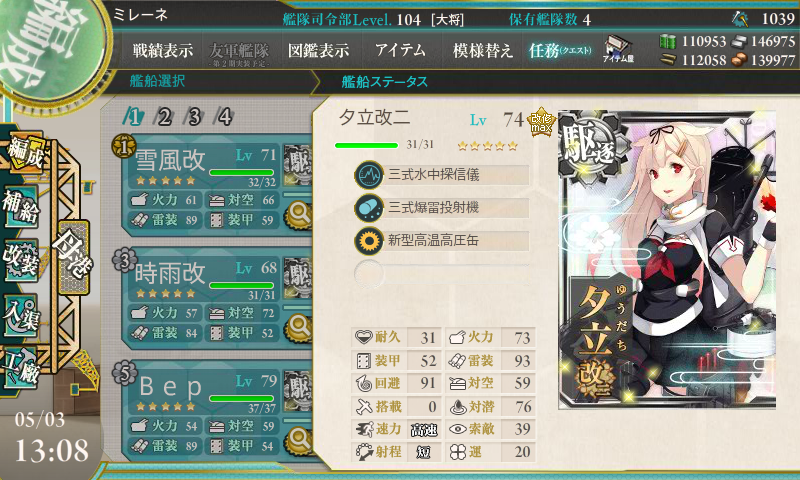Click the empty fourth equipment slot
The width and height of the screenshot is (800, 480).
[442, 273]
